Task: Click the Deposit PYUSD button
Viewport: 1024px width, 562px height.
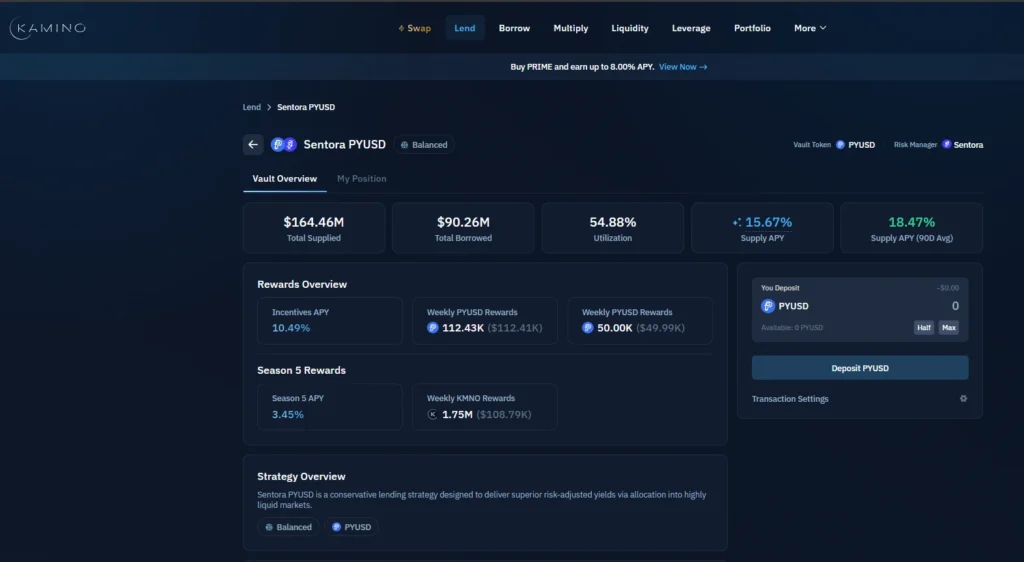Action: tap(860, 368)
